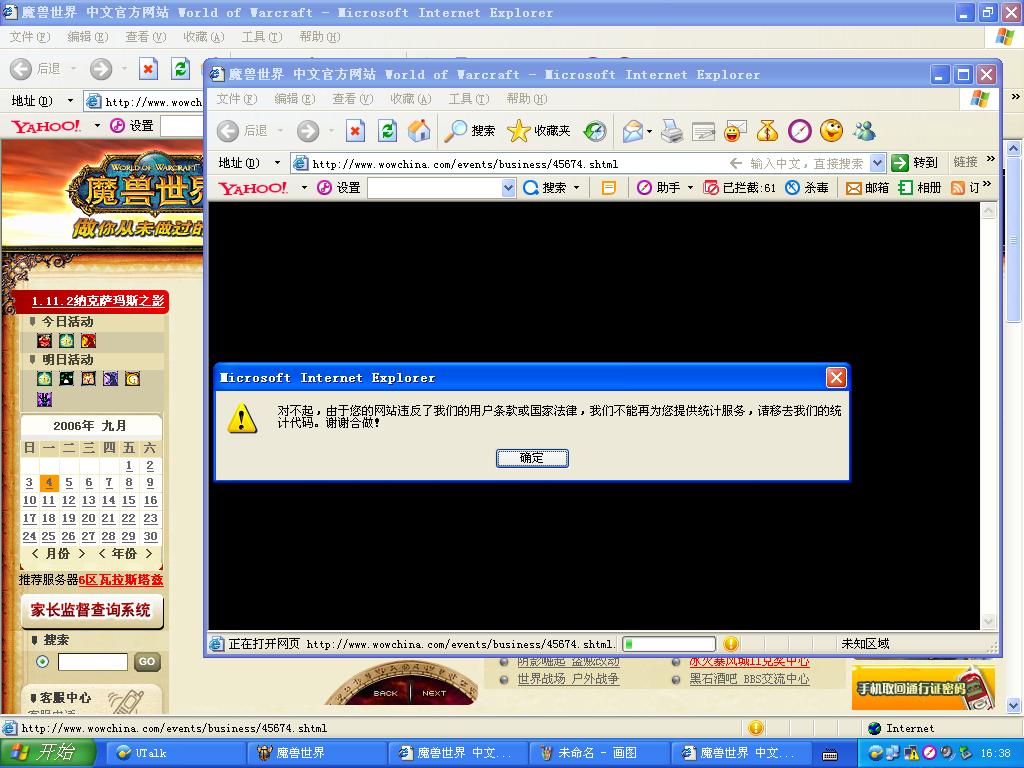Click front window vertical scrollbar up arrow
This screenshot has width=1024, height=768.
point(989,211)
